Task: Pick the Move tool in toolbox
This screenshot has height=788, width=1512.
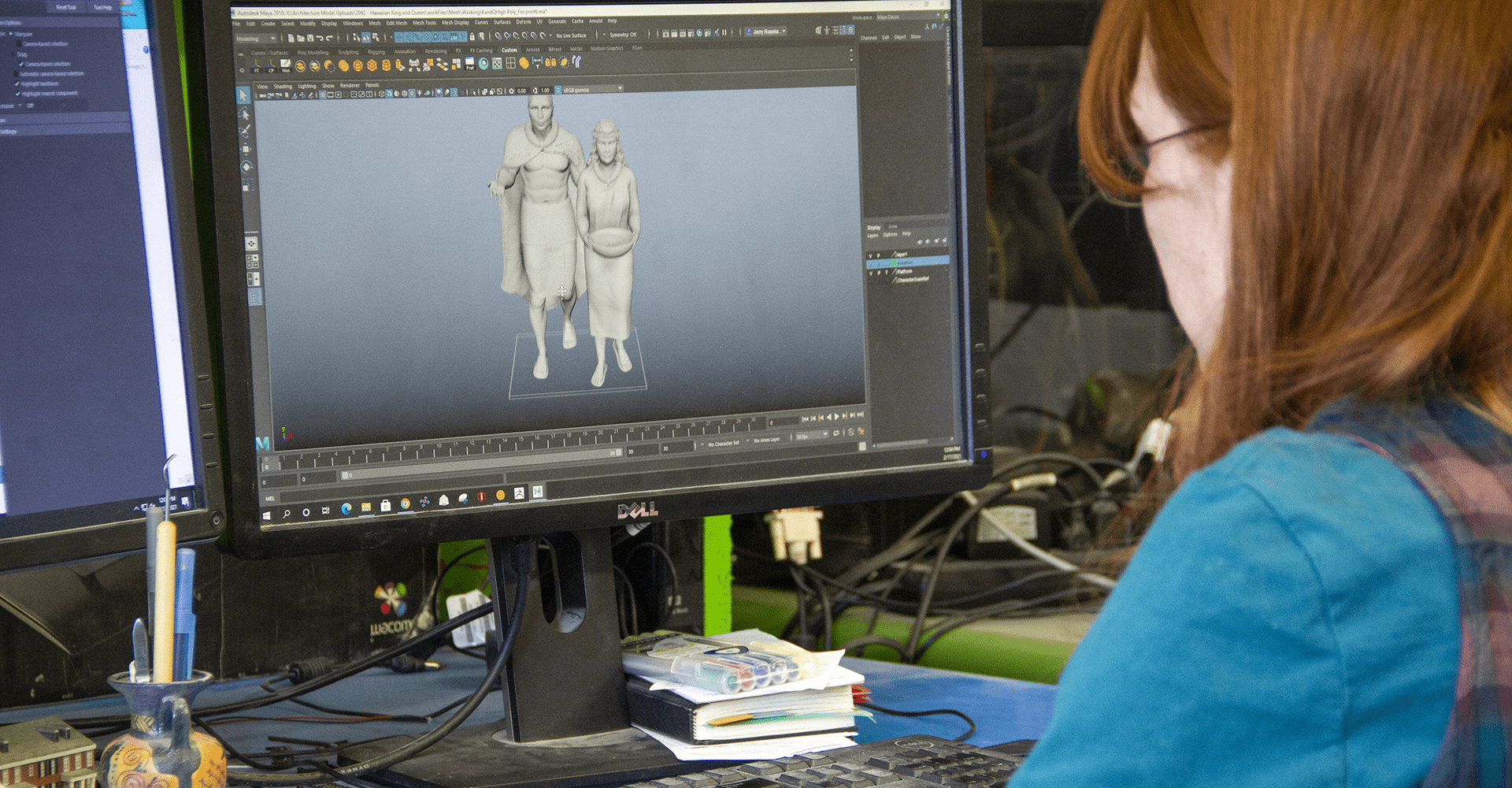Action: point(246,148)
